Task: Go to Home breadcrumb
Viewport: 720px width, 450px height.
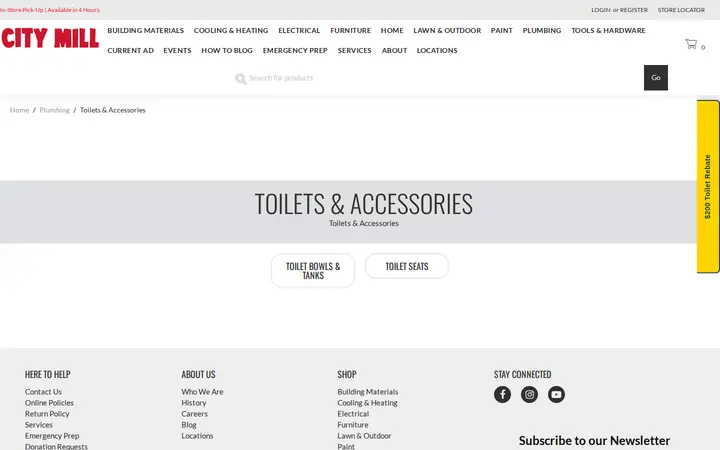Action: (x=19, y=110)
